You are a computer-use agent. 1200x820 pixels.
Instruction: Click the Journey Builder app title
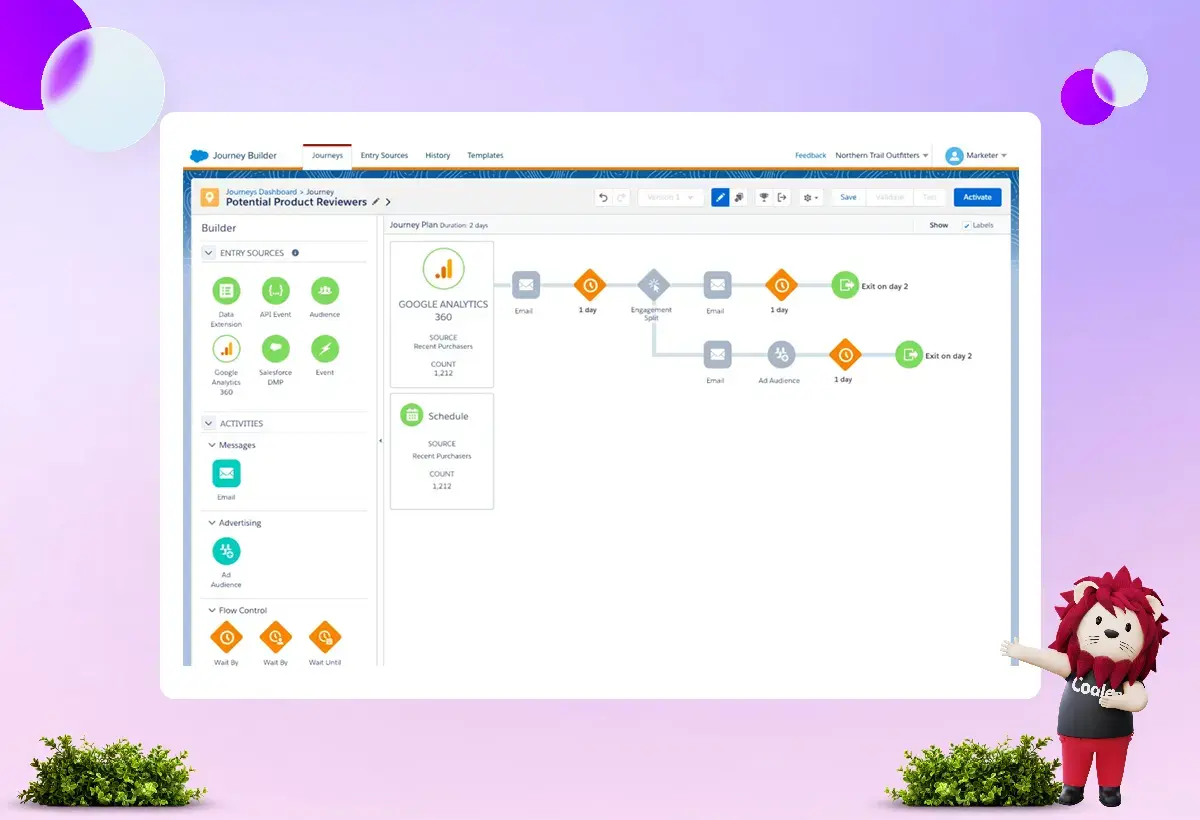[x=245, y=155]
